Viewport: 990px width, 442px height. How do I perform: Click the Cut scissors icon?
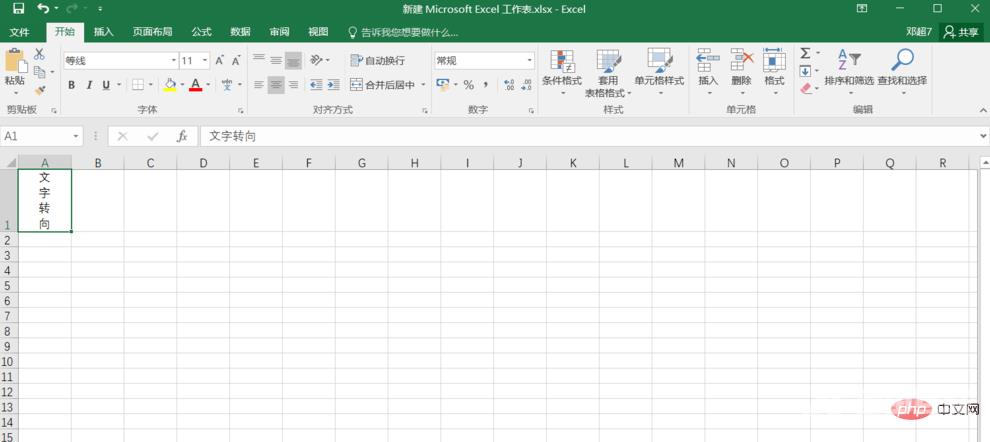click(40, 54)
